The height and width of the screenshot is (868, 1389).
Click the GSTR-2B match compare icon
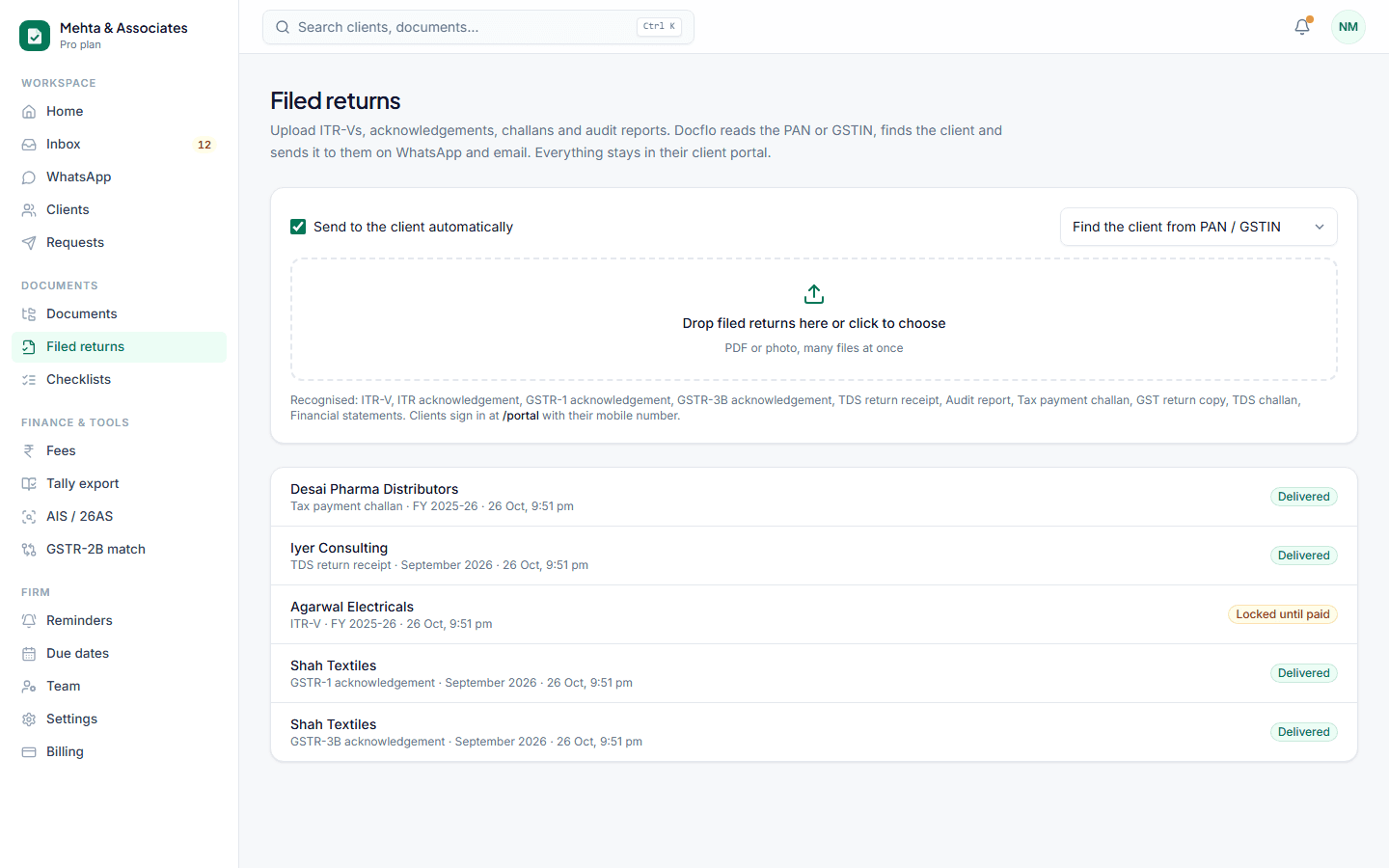[x=29, y=550]
